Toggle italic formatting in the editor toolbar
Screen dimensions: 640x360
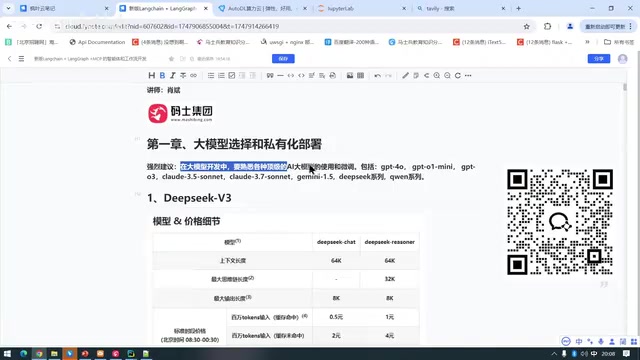tap(173, 76)
